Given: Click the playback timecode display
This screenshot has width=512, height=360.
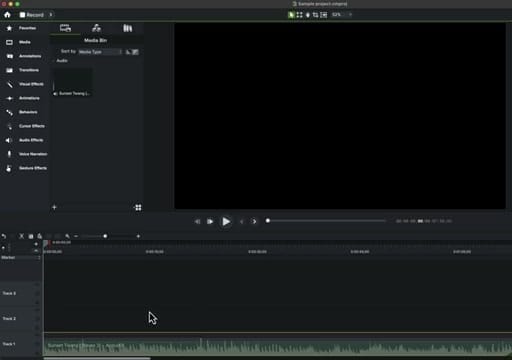Looking at the screenshot, I should pos(423,221).
